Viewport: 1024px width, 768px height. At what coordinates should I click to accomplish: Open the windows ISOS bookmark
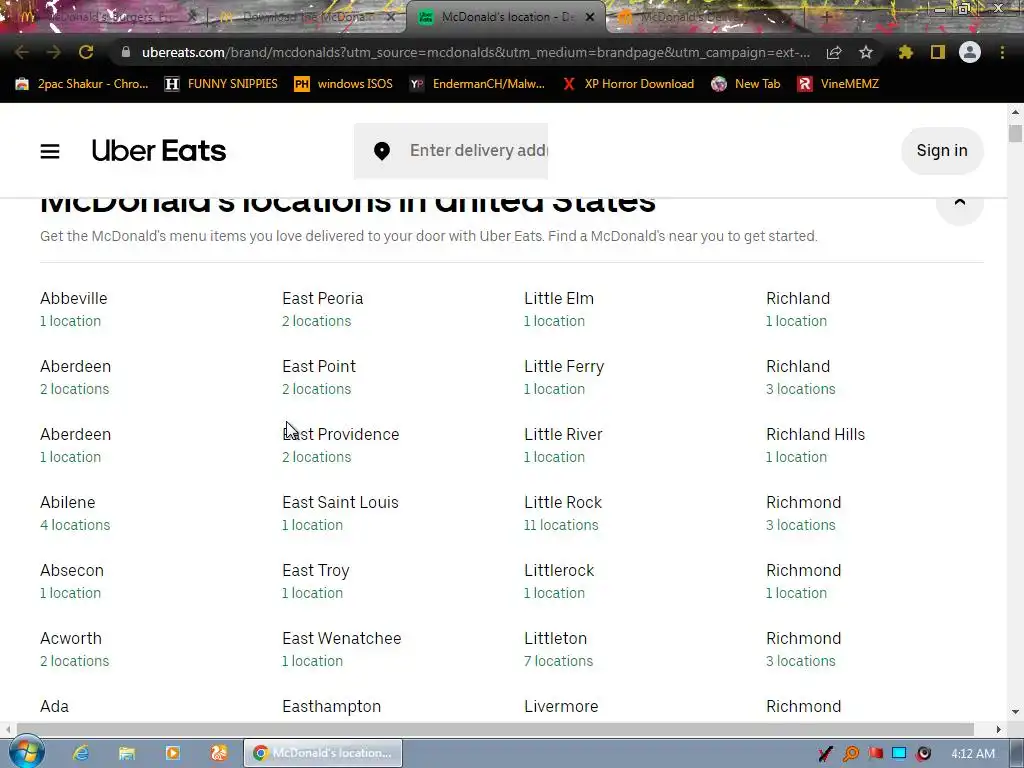click(344, 84)
